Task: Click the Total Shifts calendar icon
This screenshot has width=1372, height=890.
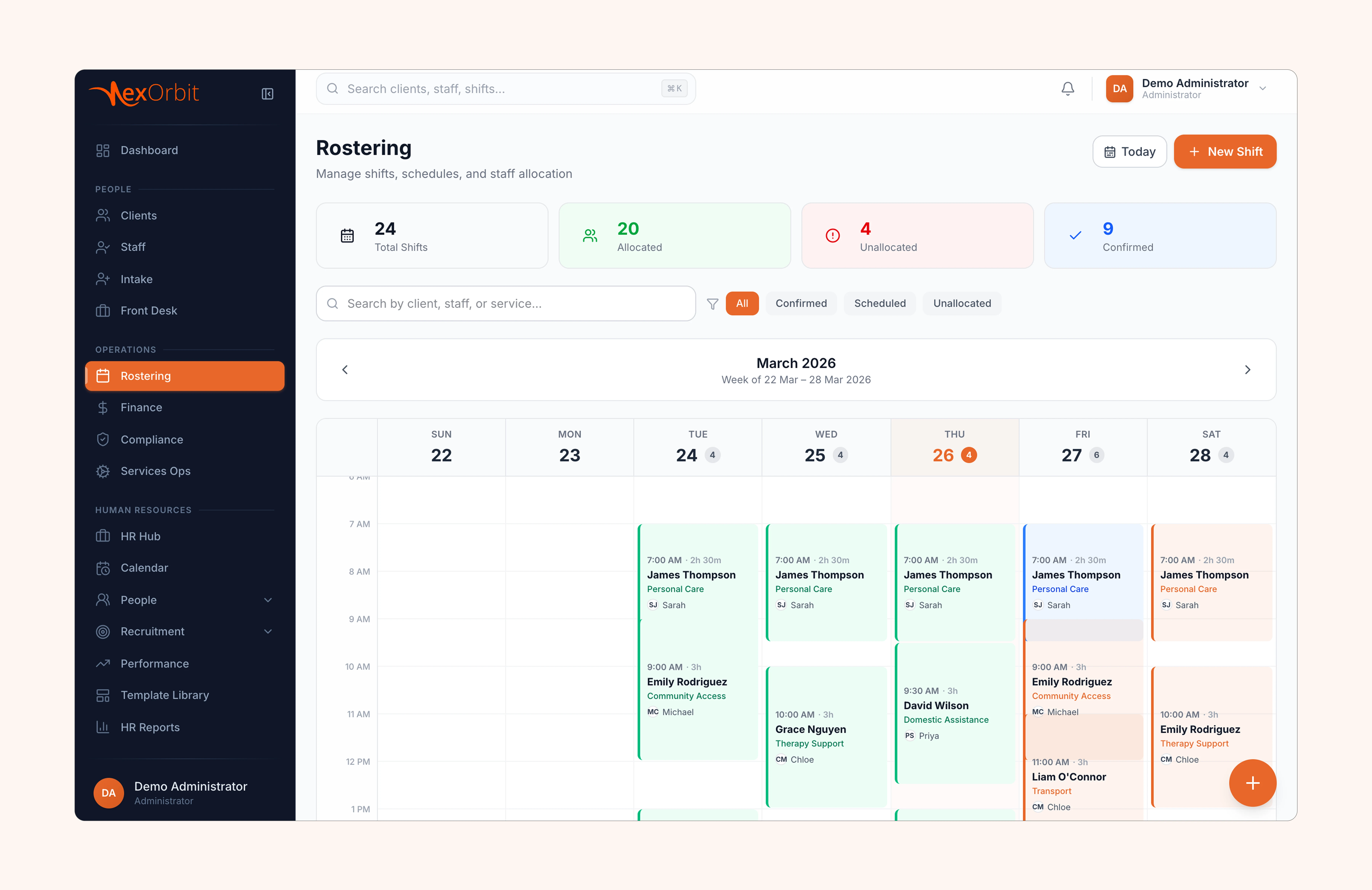Action: 347,236
